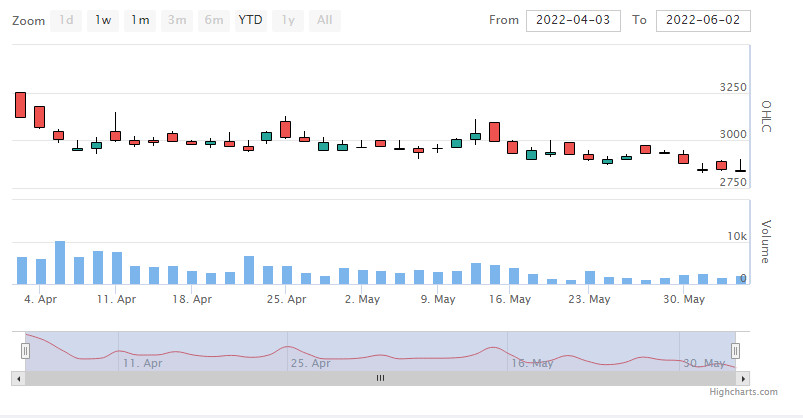Image resolution: width=803 pixels, height=418 pixels.
Task: Click the large red candlestick near 16. May
Action: [x=494, y=132]
